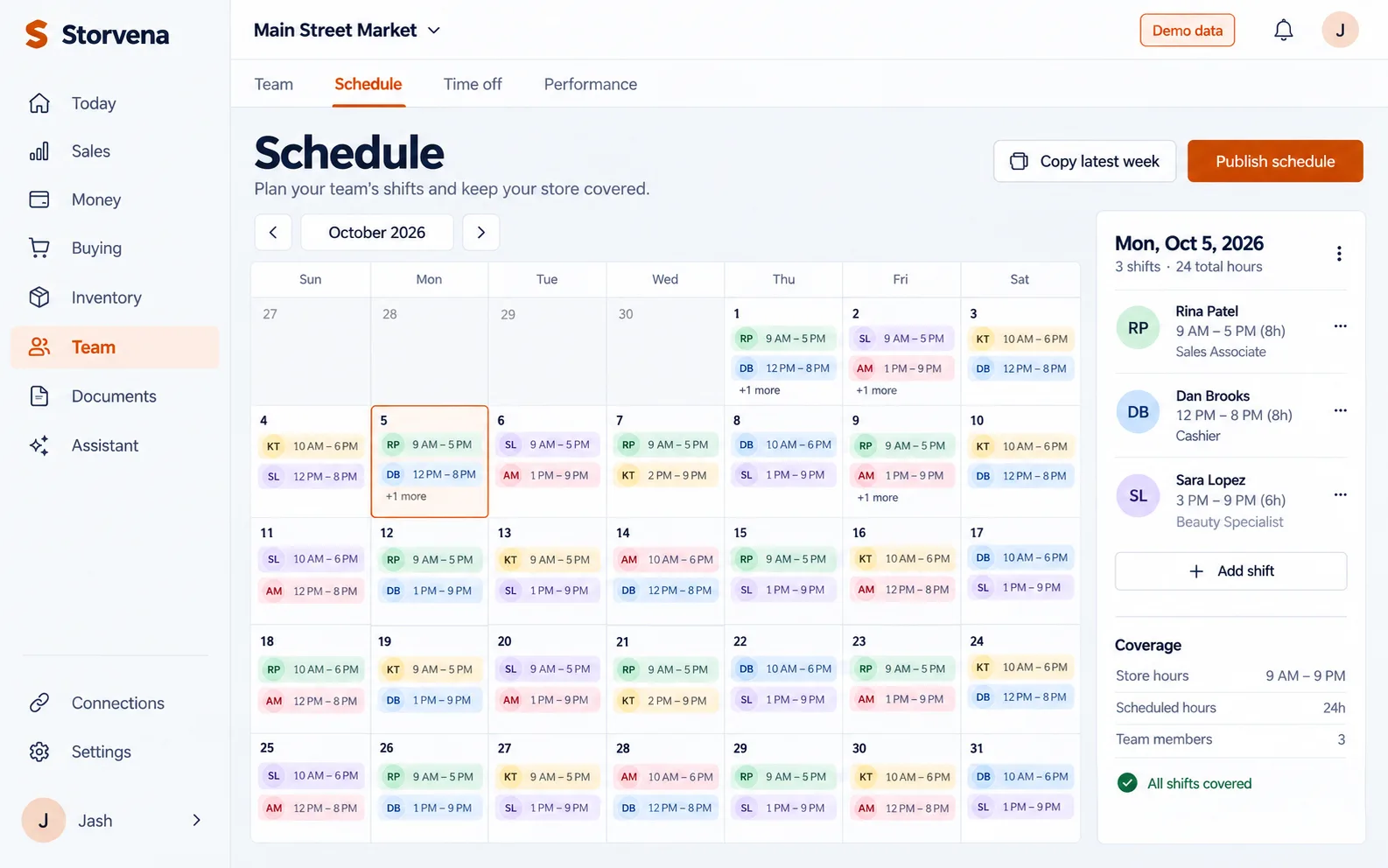Open AM 10 AM – 6 PM shift on October 28
Viewport: 1388px width, 868px height.
click(x=666, y=777)
